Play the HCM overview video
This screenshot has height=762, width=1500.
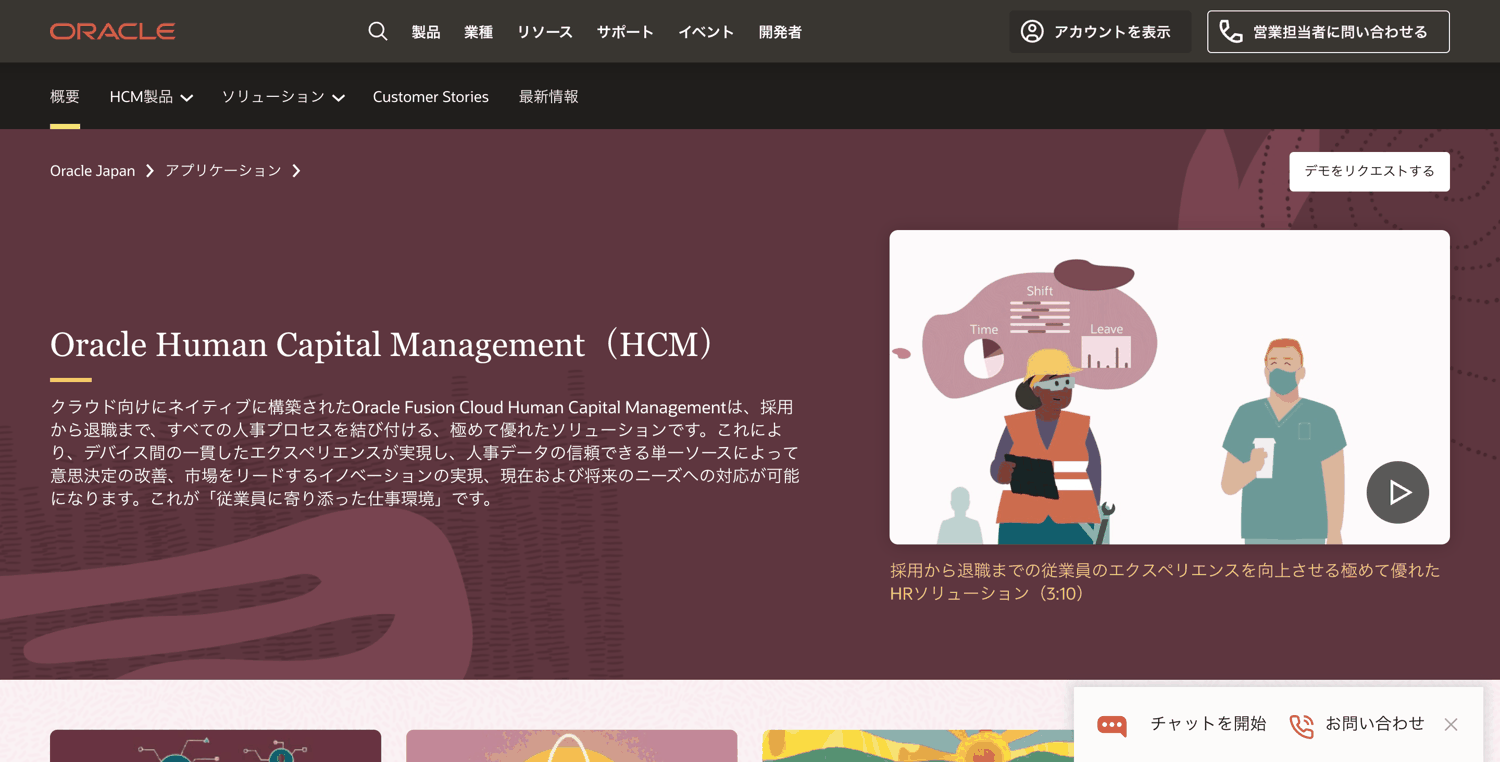coord(1397,492)
